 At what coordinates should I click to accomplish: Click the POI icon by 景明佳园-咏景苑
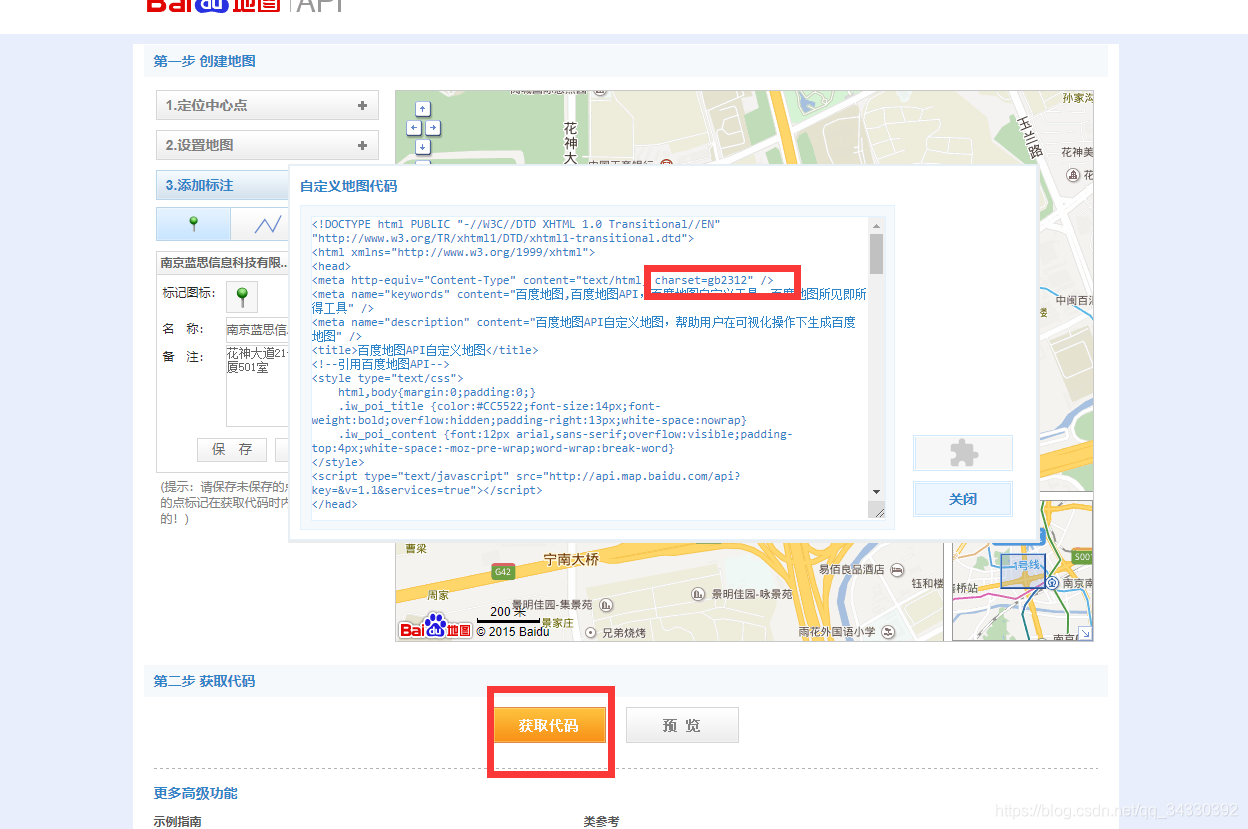(x=697, y=594)
